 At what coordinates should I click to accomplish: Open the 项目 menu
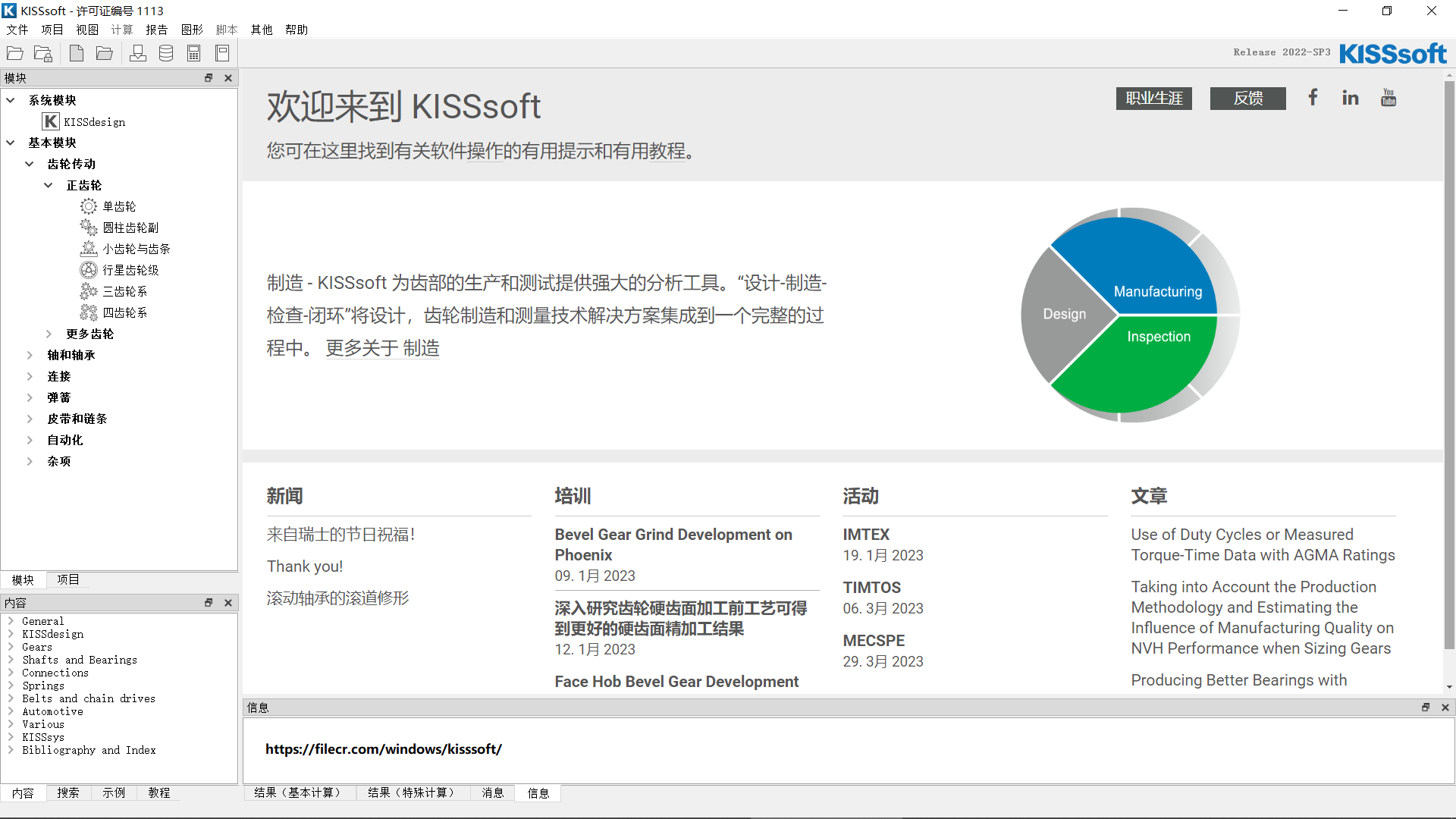click(x=52, y=30)
